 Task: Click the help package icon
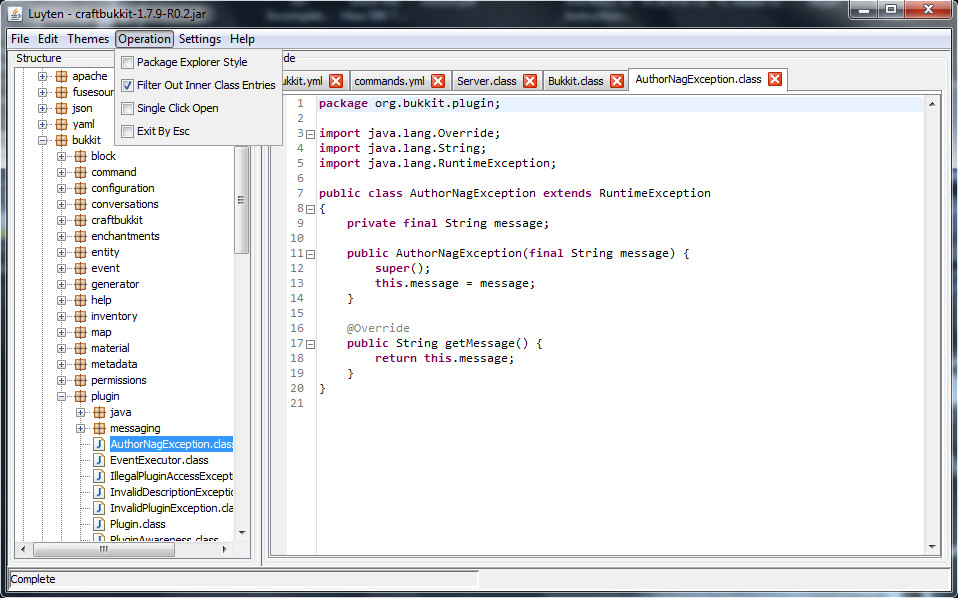80,300
